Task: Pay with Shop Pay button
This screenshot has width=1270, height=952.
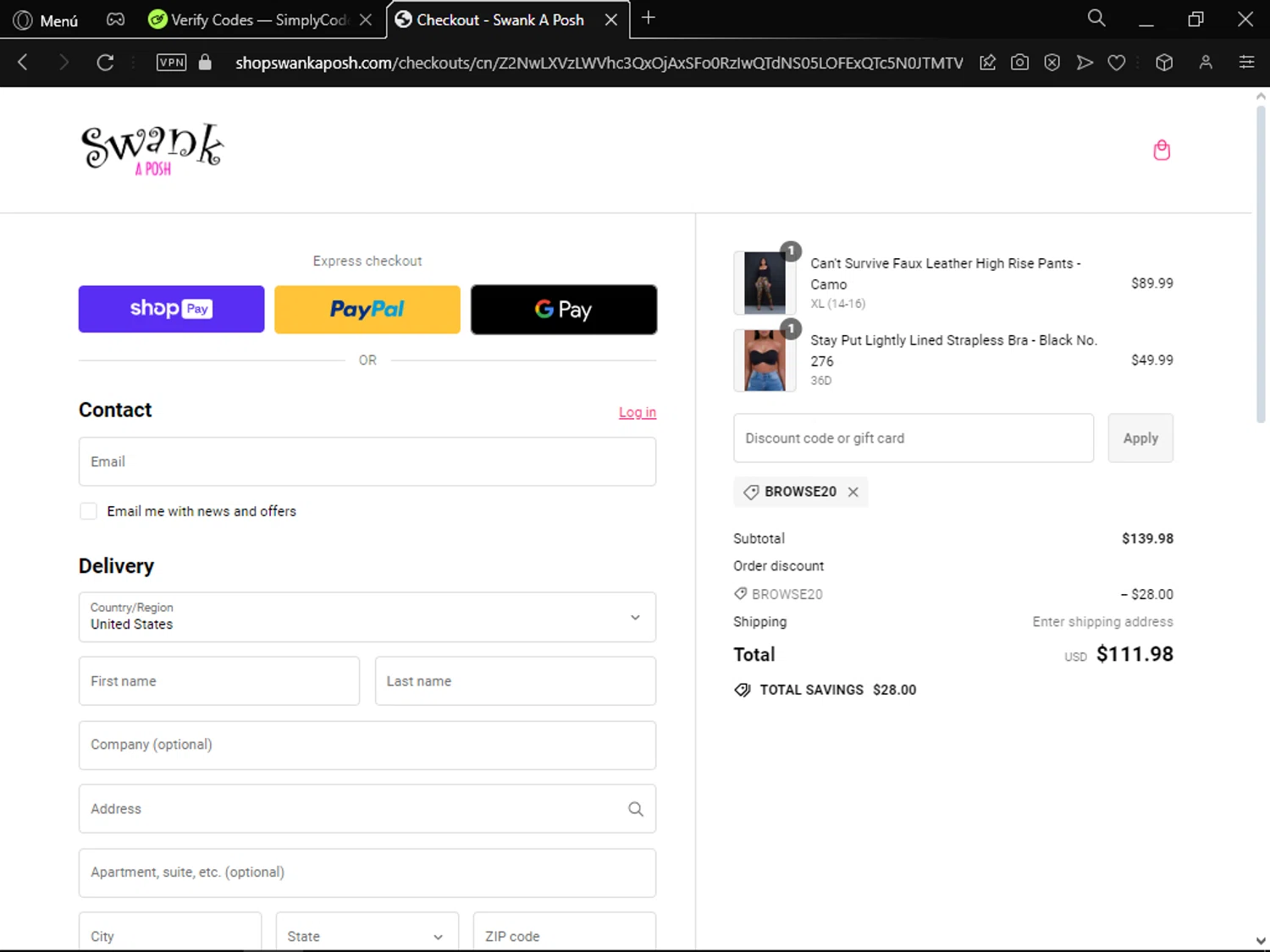Action: tap(171, 309)
